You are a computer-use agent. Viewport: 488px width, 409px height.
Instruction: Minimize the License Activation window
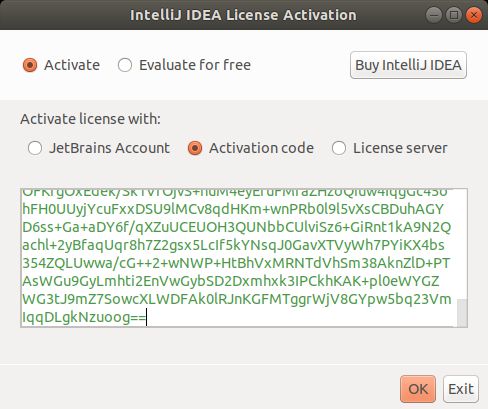coord(434,15)
